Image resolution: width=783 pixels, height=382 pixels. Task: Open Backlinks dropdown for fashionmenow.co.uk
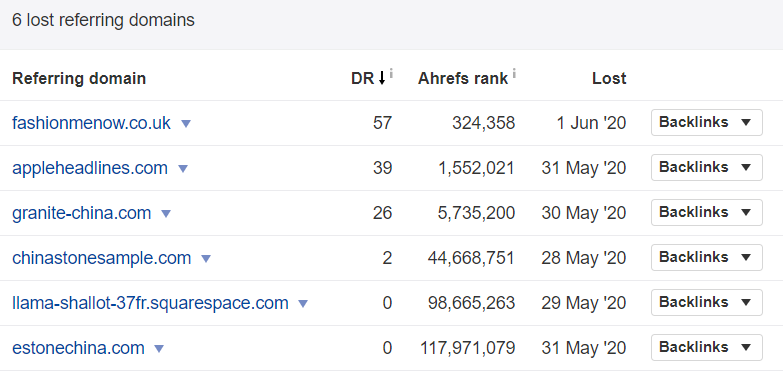point(707,122)
